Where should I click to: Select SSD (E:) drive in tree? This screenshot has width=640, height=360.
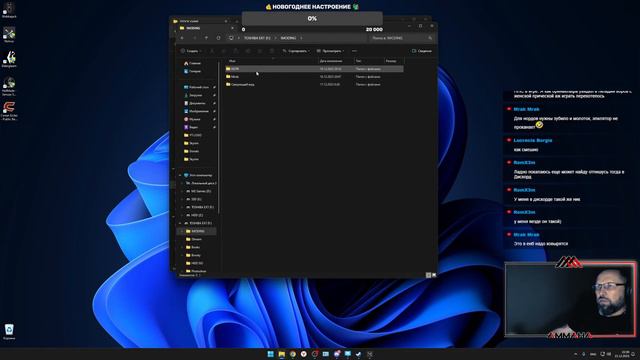coord(194,199)
